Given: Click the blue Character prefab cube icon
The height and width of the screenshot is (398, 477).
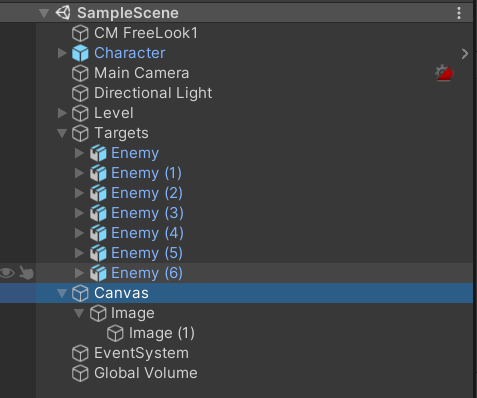Looking at the screenshot, I should [x=80, y=53].
